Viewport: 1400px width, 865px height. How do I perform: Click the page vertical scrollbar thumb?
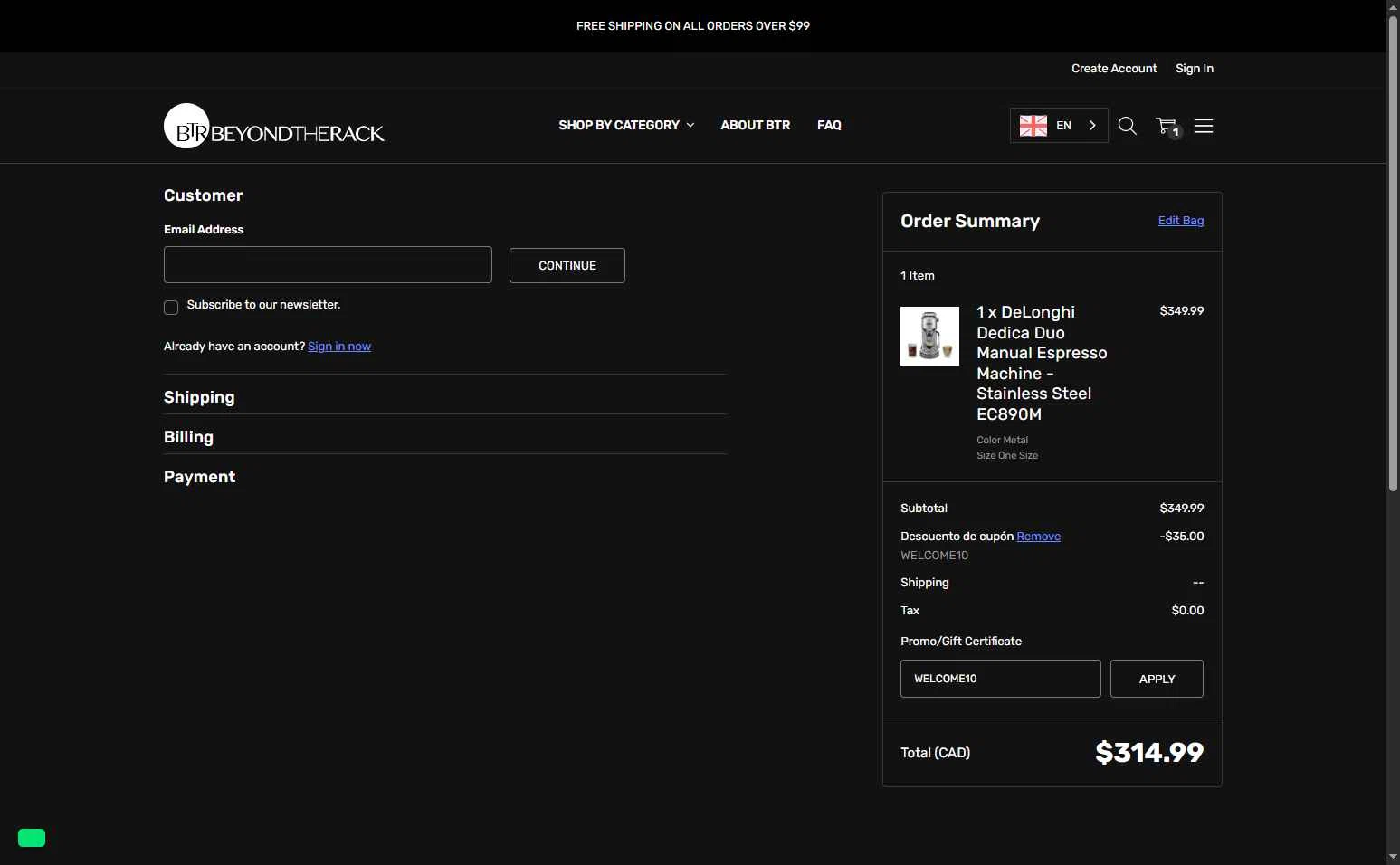1394,253
